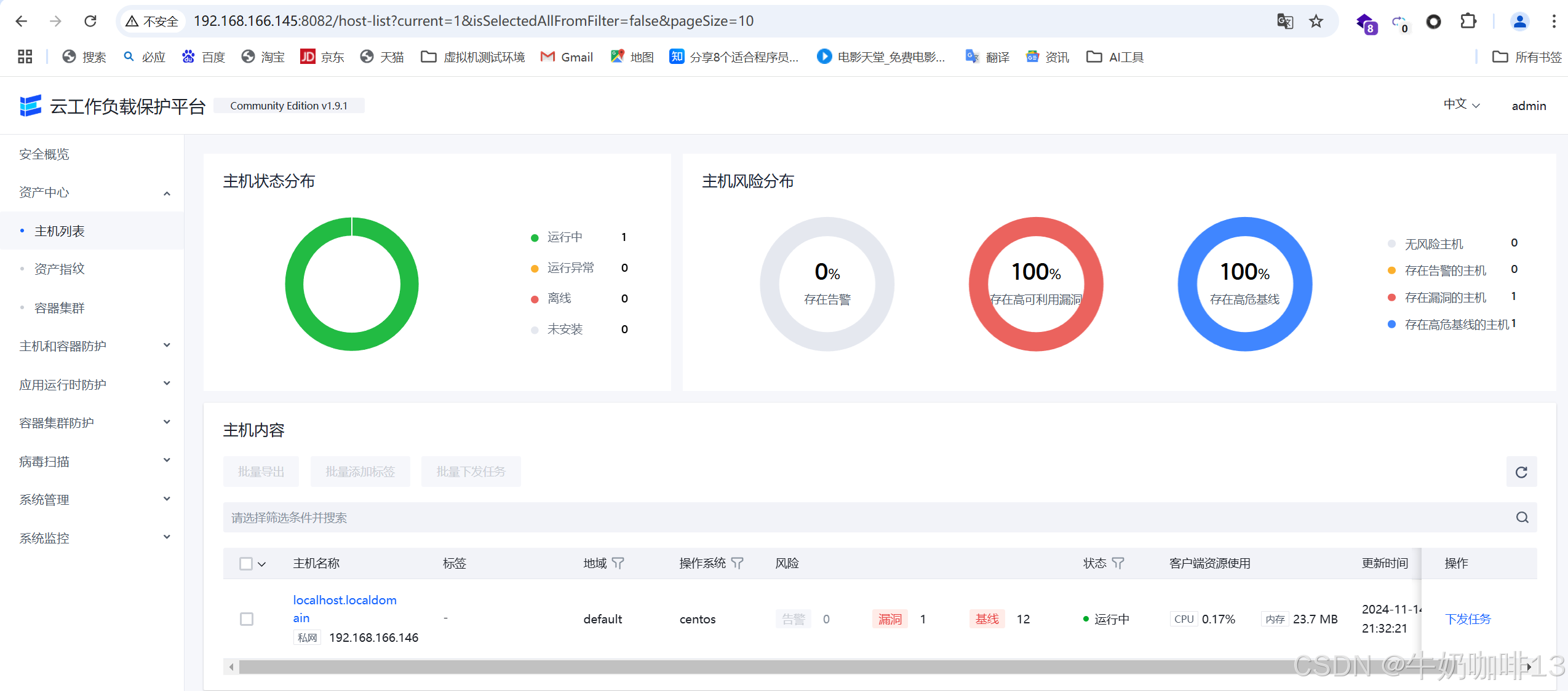Open the localhost.localdomain host link
Viewport: 1568px width, 691px height.
click(x=344, y=600)
